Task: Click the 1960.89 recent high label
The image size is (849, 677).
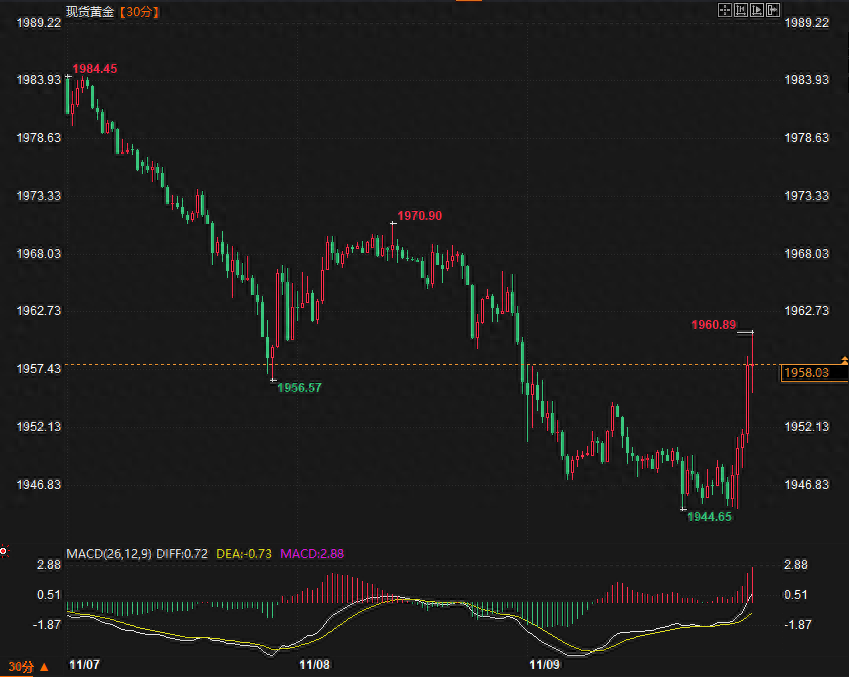Action: pyautogui.click(x=714, y=325)
